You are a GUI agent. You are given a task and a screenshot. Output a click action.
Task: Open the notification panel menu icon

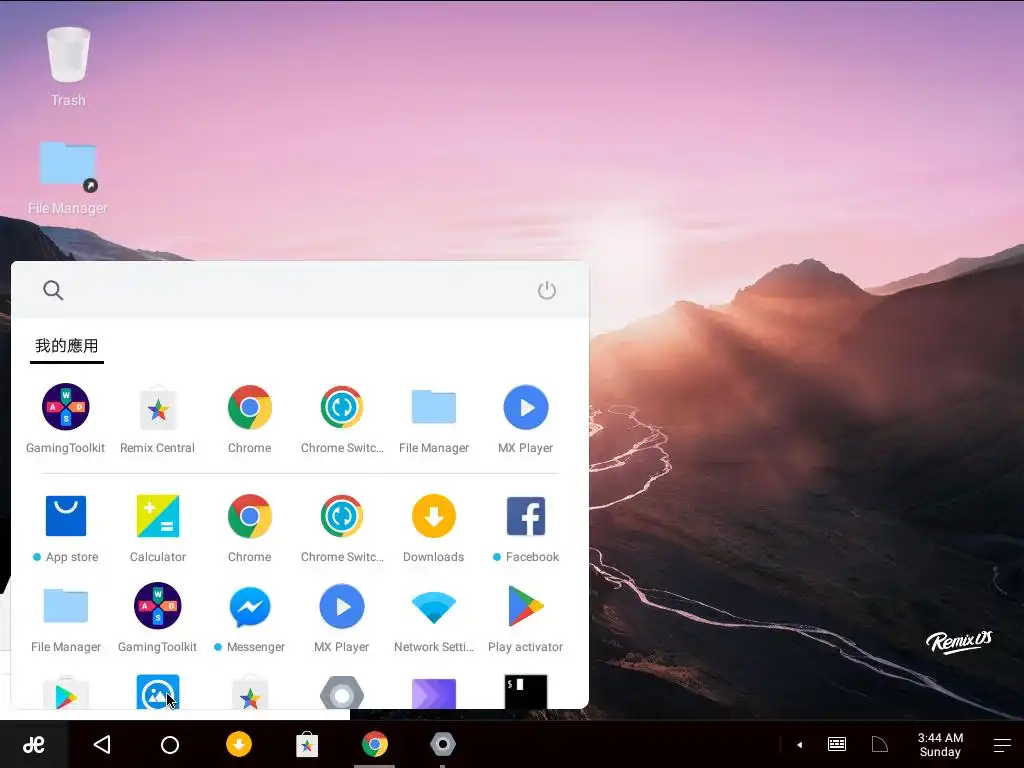tap(1002, 745)
